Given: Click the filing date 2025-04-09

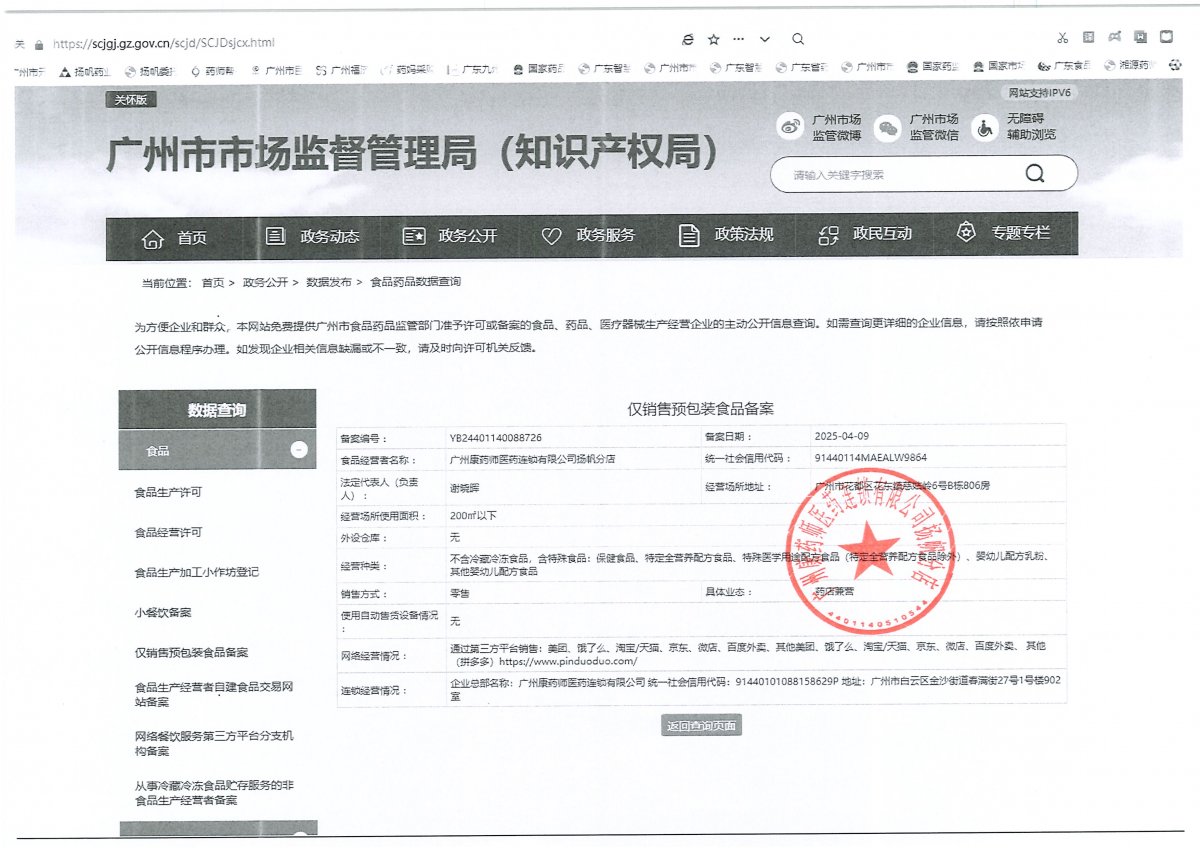Looking at the screenshot, I should point(843,437).
